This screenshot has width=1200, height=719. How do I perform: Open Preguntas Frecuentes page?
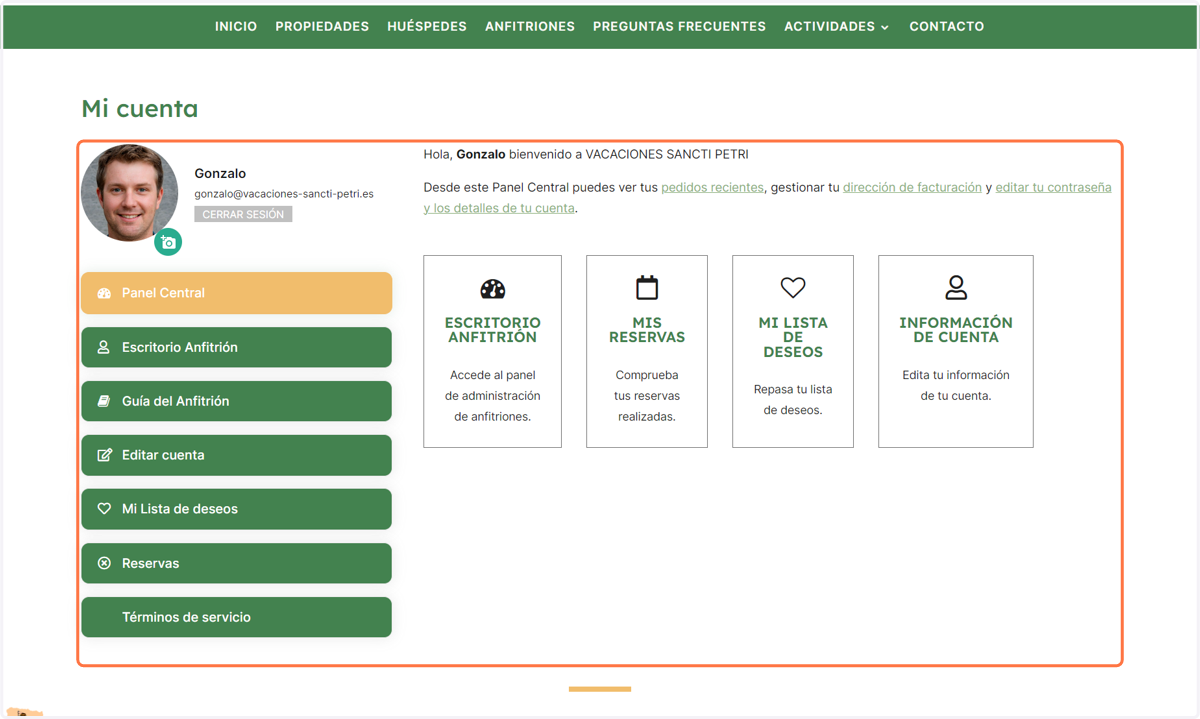[x=679, y=27]
